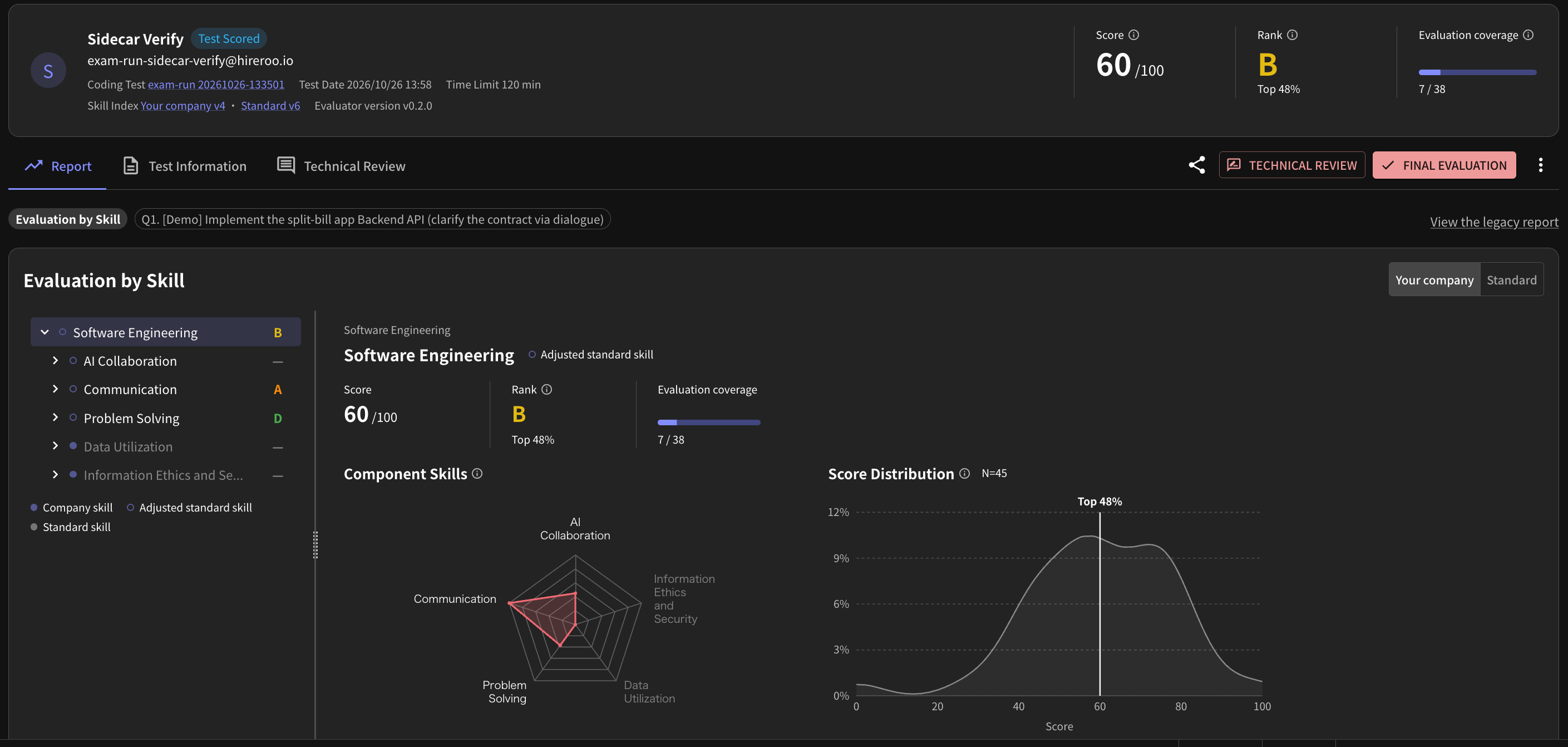The image size is (1568, 747).
Task: Click the sidebar panel resize handle
Action: click(315, 545)
